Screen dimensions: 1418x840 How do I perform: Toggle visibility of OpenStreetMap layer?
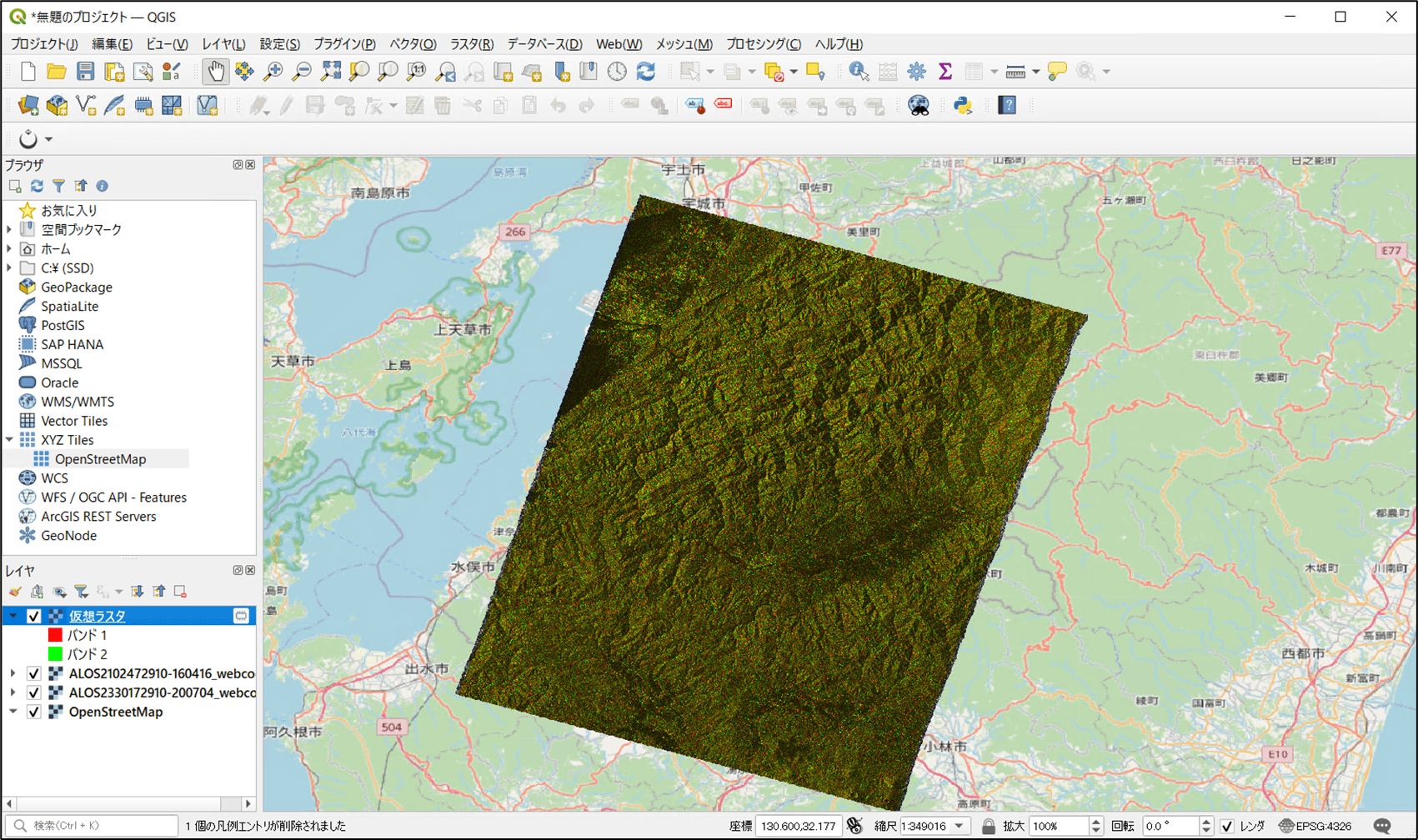click(34, 712)
